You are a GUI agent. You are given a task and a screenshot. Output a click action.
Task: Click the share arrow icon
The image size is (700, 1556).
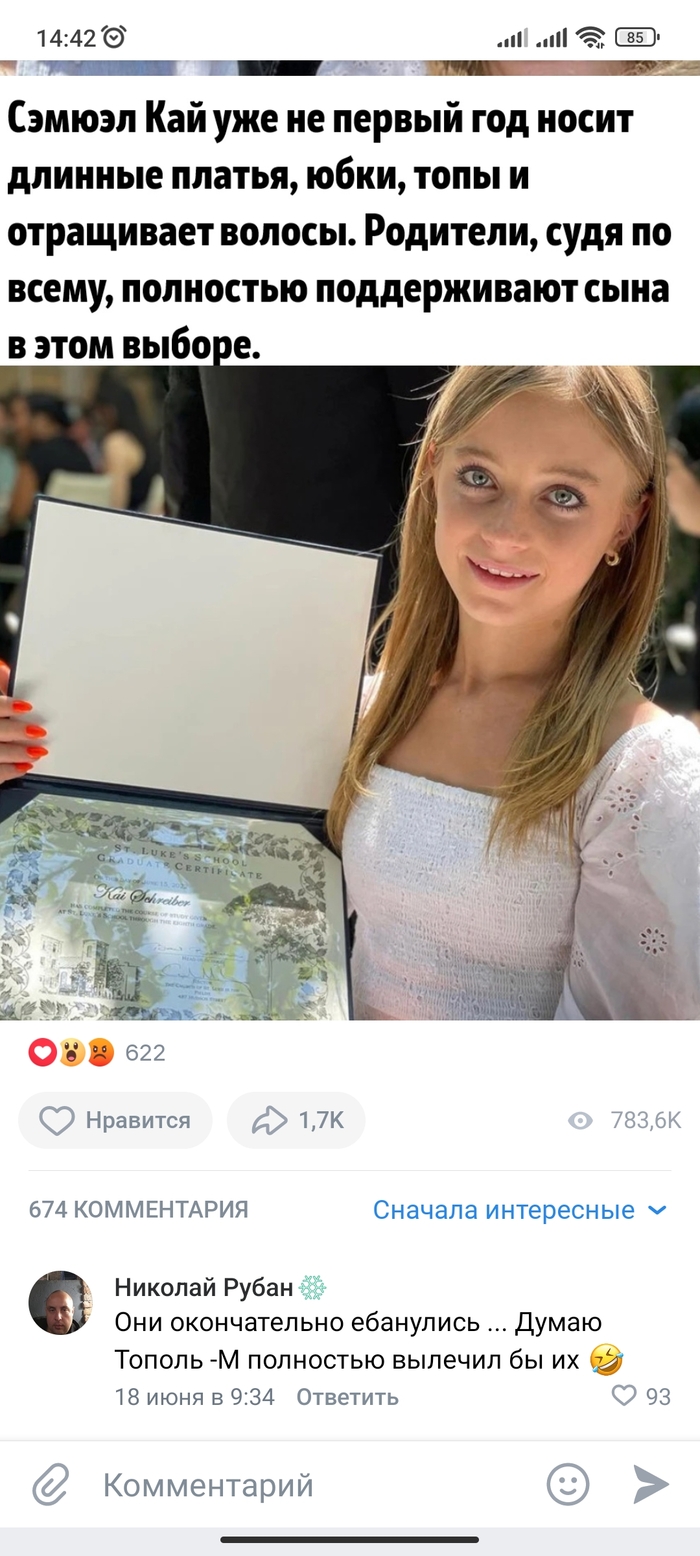[268, 1121]
